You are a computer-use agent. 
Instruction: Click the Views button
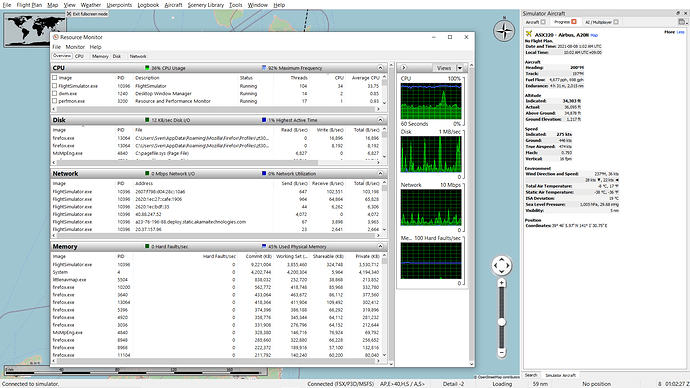(444, 68)
